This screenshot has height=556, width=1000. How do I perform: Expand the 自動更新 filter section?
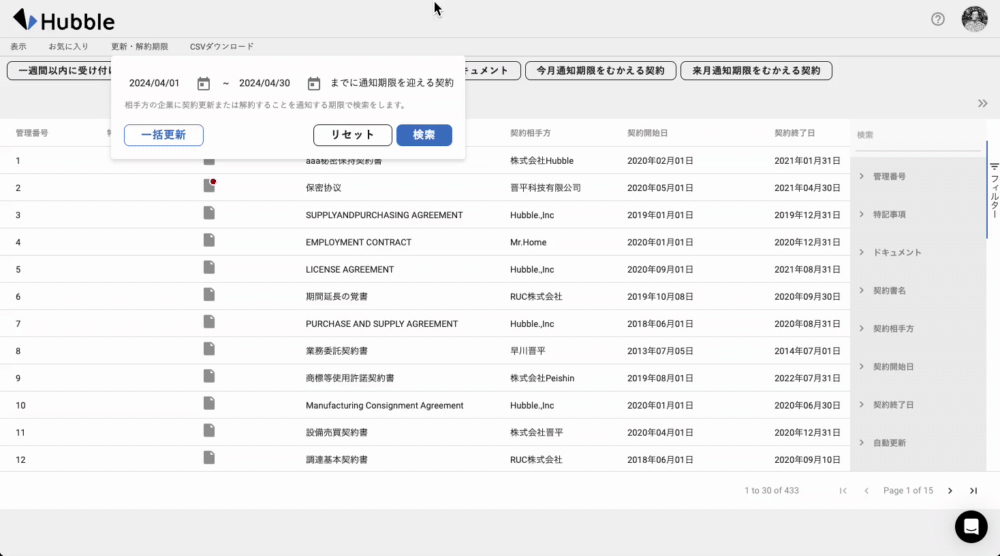(889, 442)
